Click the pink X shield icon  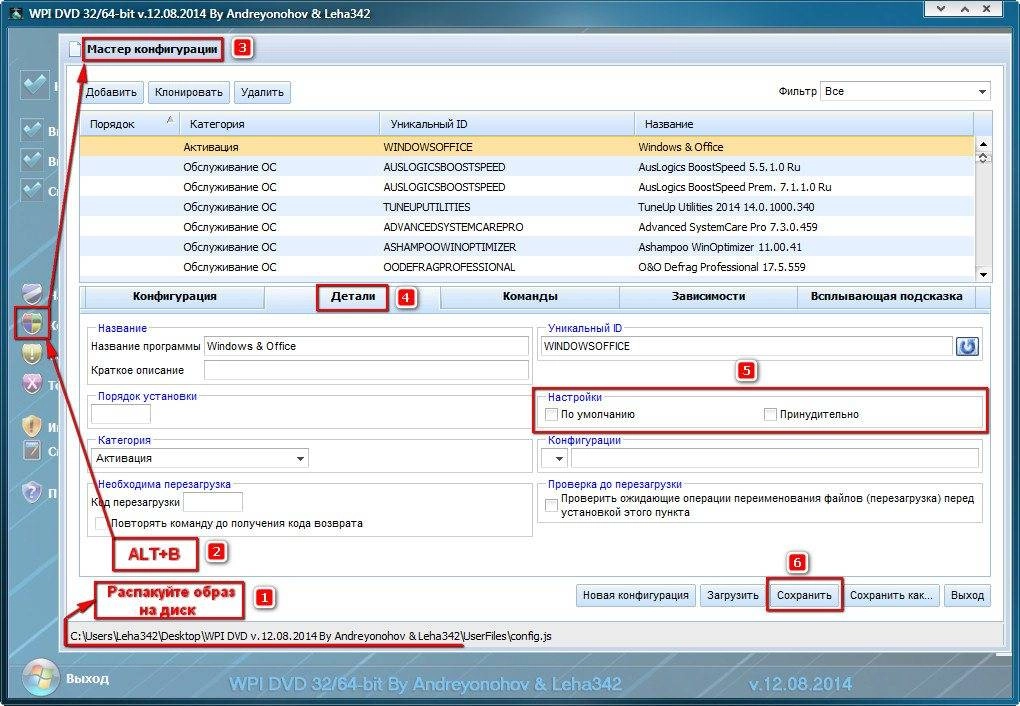coord(32,384)
